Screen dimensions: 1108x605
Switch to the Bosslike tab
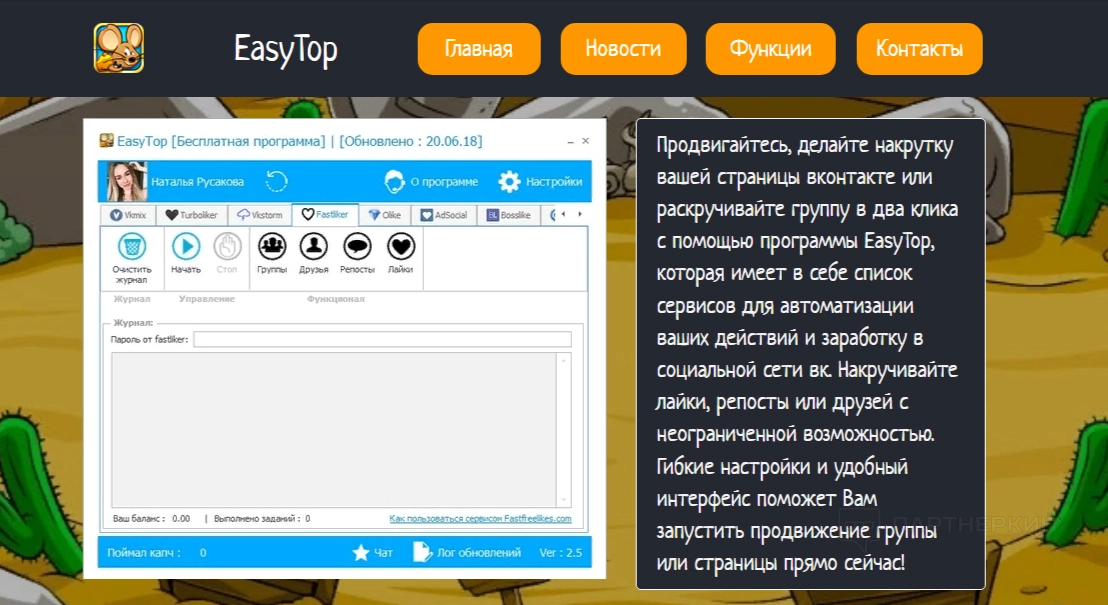[x=509, y=215]
